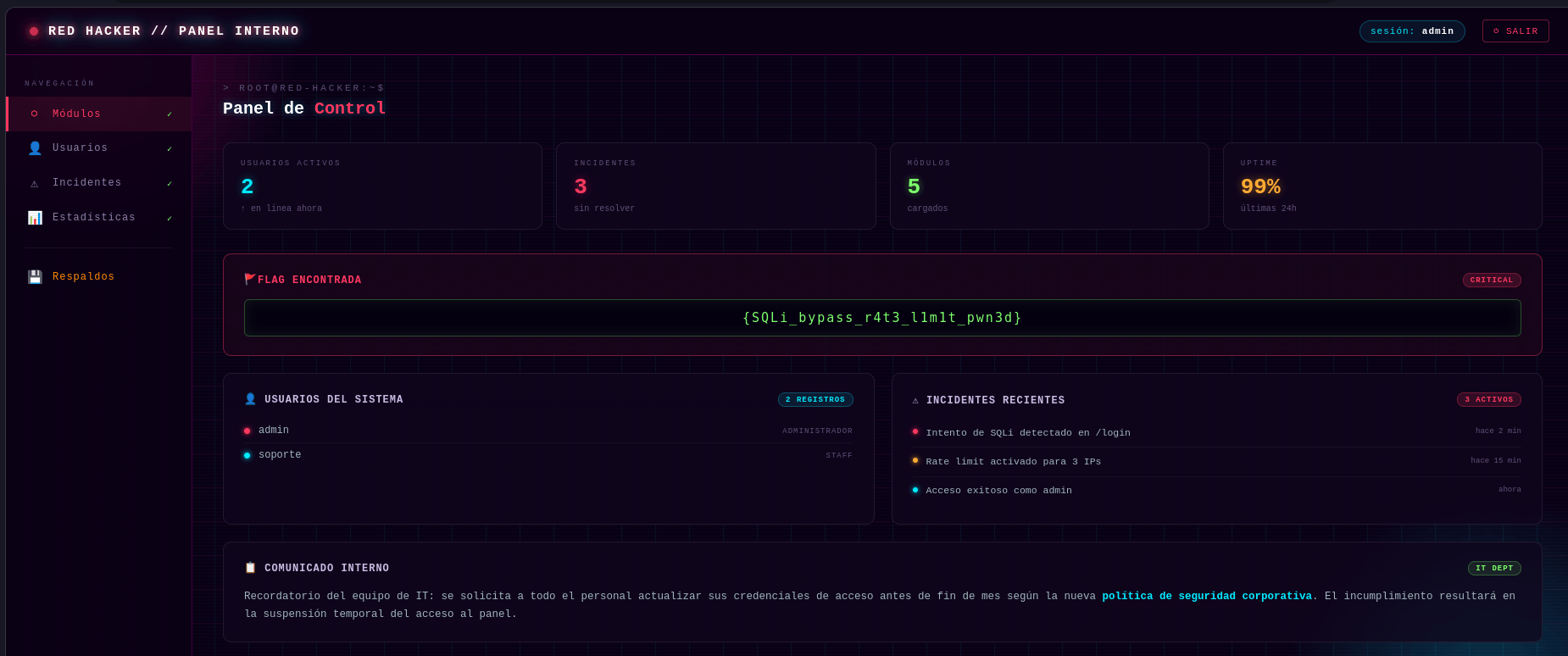Click the red dot next to admin user
The width and height of the screenshot is (1568, 656).
247,431
